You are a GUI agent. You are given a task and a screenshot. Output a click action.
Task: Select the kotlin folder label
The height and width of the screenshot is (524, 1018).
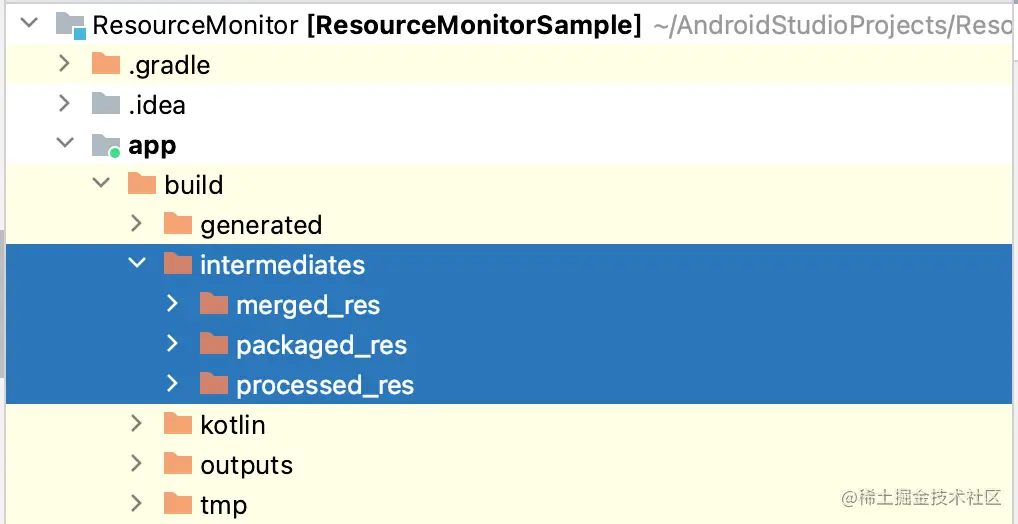coord(232,425)
